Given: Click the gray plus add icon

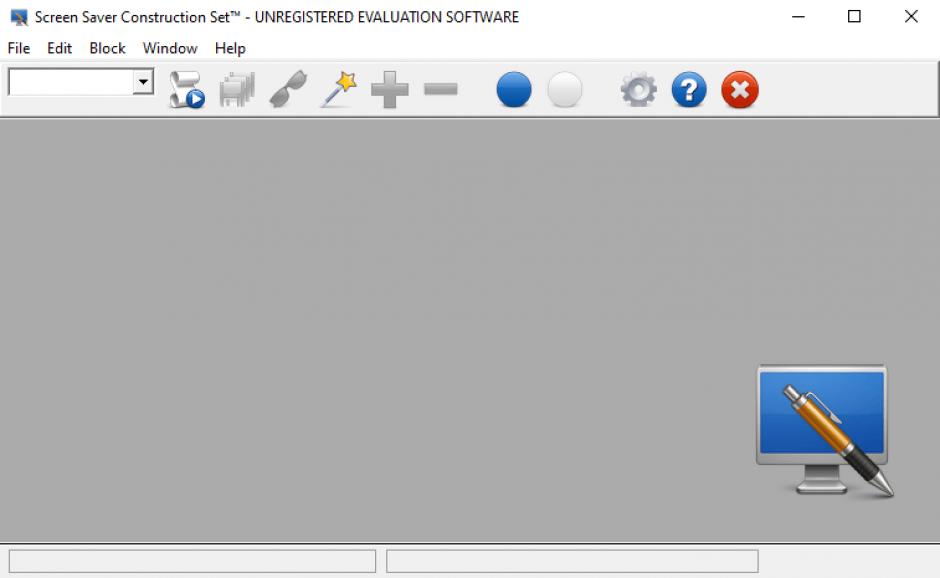Looking at the screenshot, I should point(390,89).
